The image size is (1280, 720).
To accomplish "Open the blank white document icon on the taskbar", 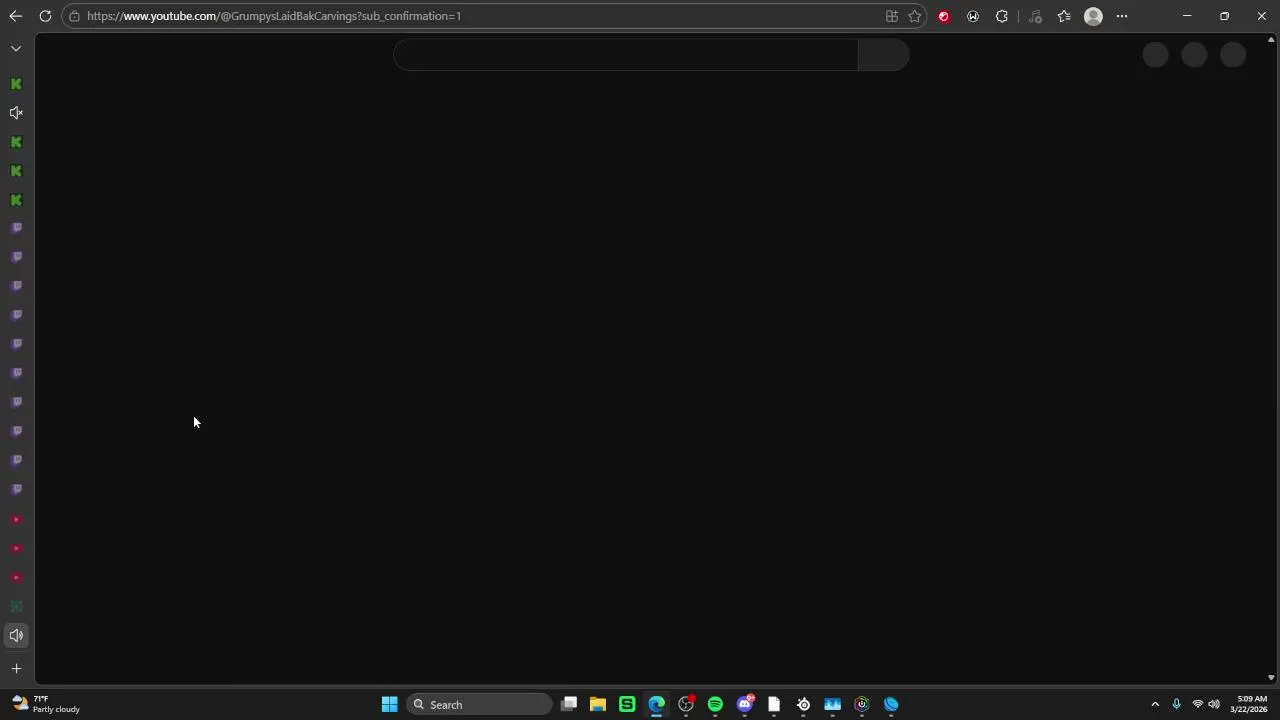I will 774,705.
